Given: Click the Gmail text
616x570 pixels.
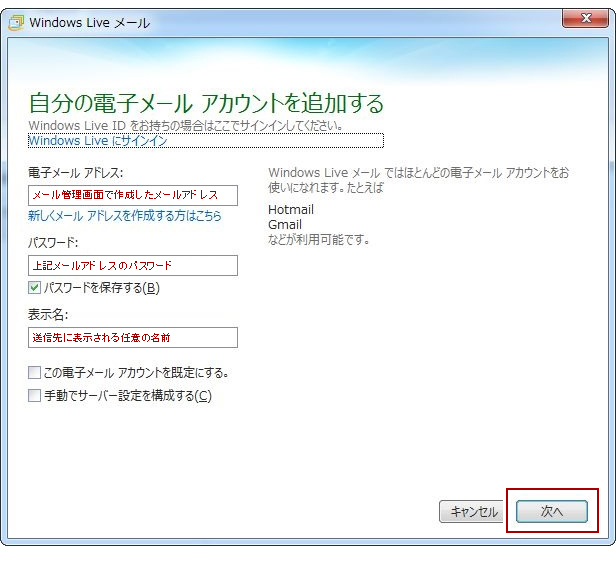Looking at the screenshot, I should click(285, 224).
